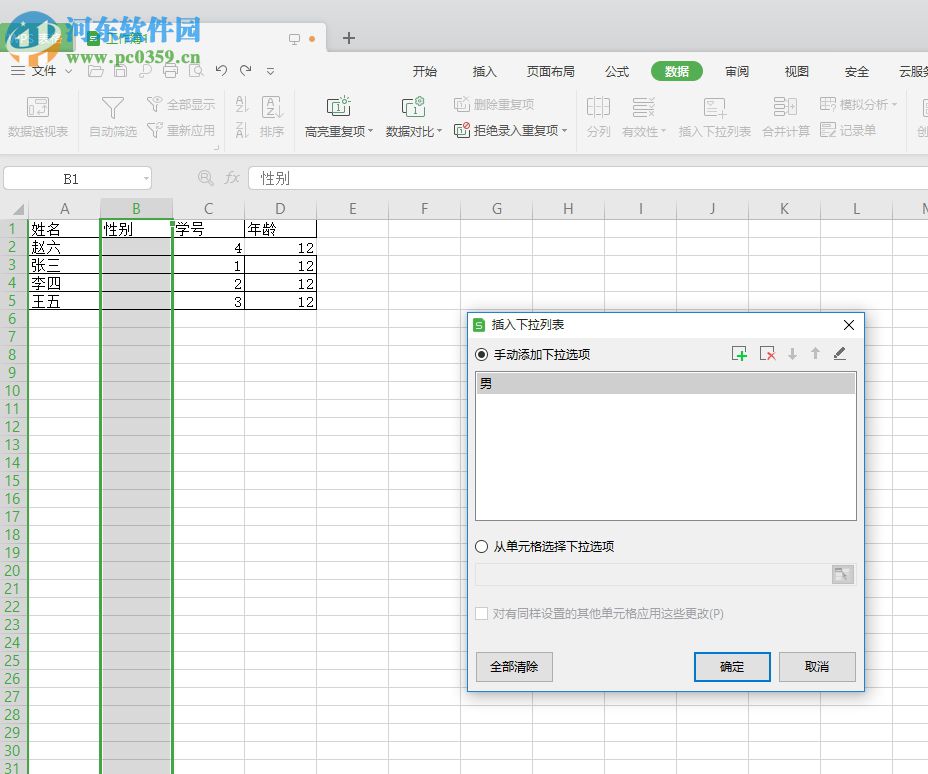928x774 pixels.
Task: Open the 审阅 ribbon tab
Action: point(737,71)
